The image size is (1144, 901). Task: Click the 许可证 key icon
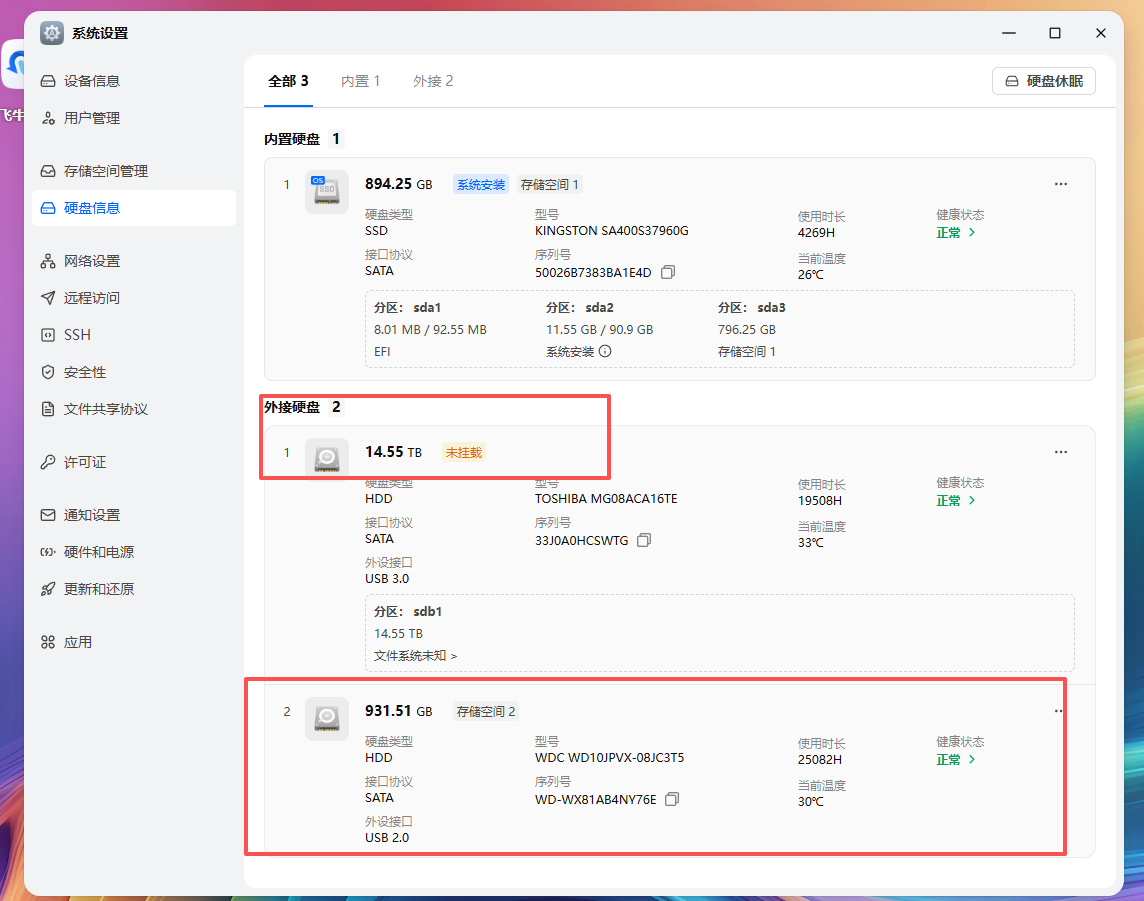coord(48,462)
